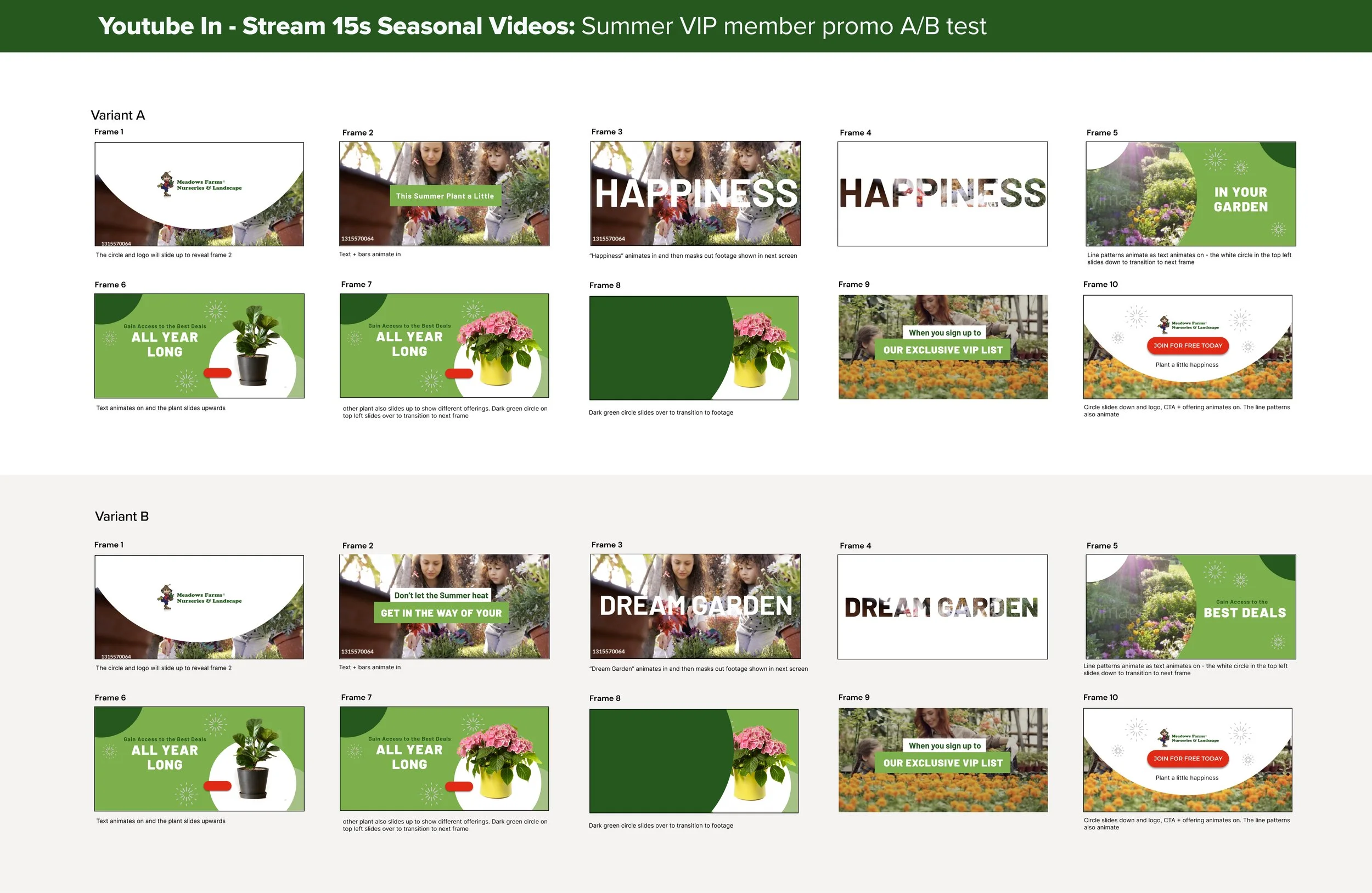
Task: Click the 'Frame 10' label in Variant A
Action: (x=1100, y=284)
